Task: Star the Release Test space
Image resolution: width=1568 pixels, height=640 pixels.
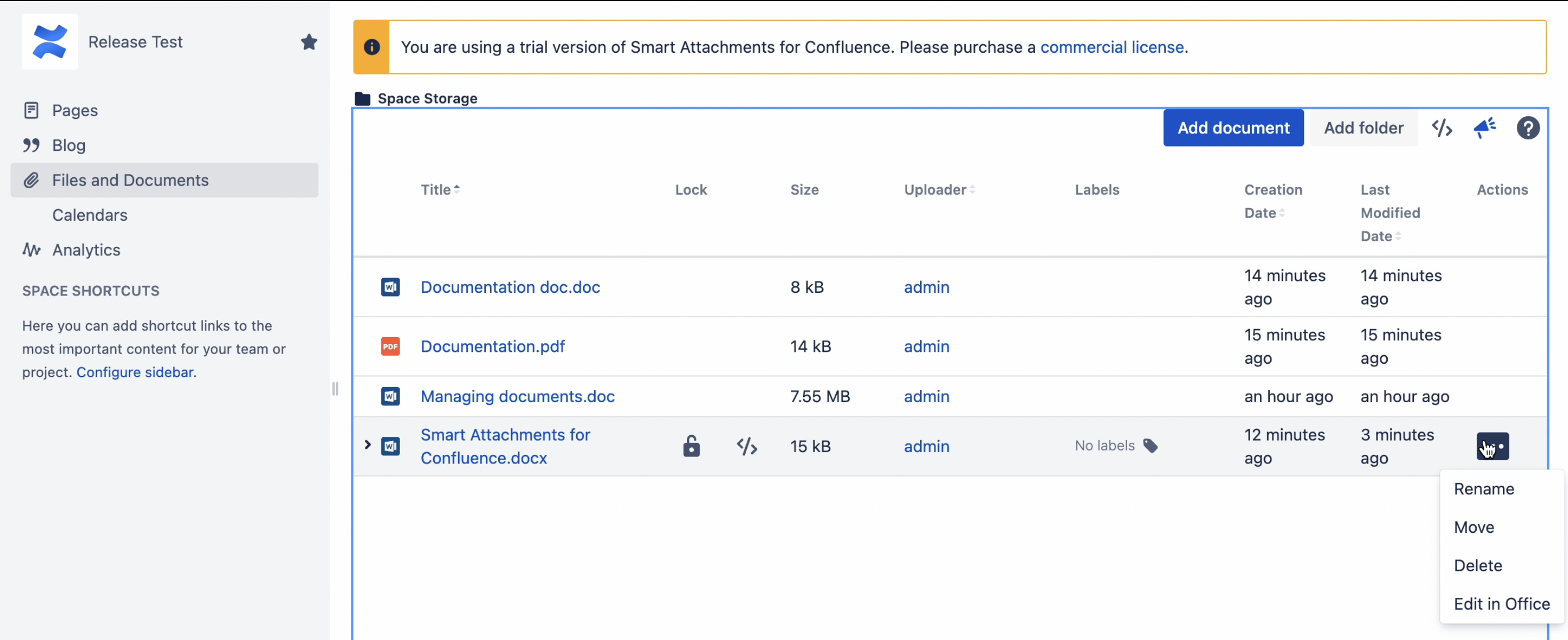Action: (x=309, y=42)
